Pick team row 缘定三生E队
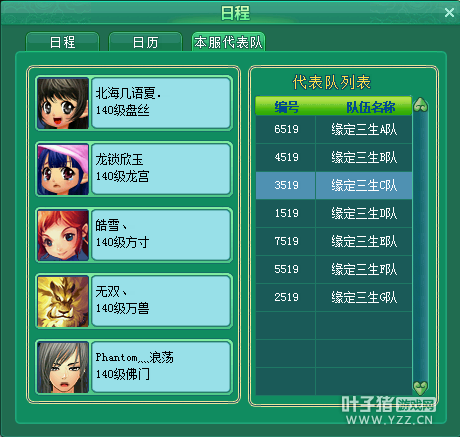The height and width of the screenshot is (437, 460). 334,241
